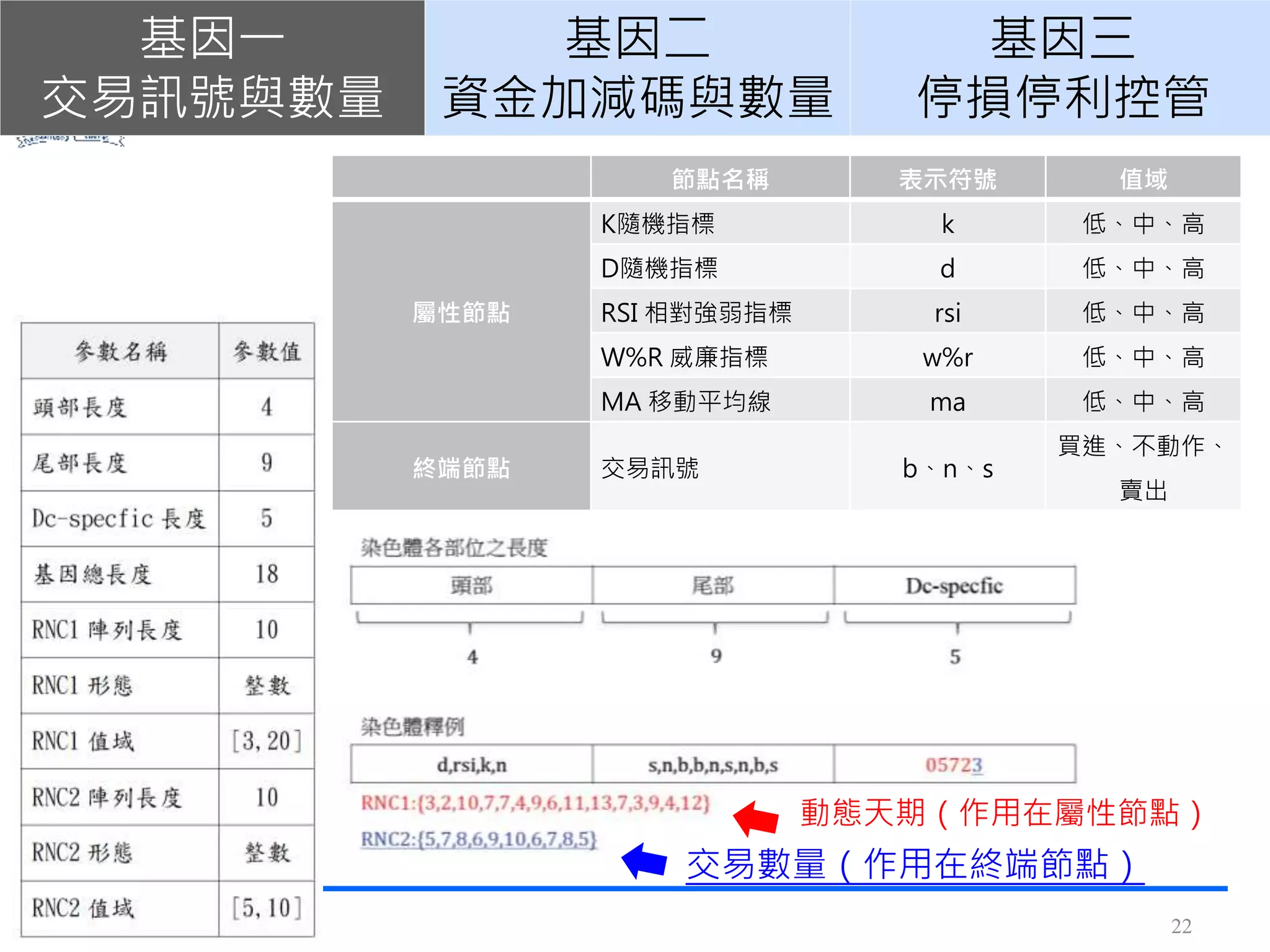Select the RNC2 陣列長度 parameter row
Viewport: 1270px width, 952px height.
click(168, 797)
